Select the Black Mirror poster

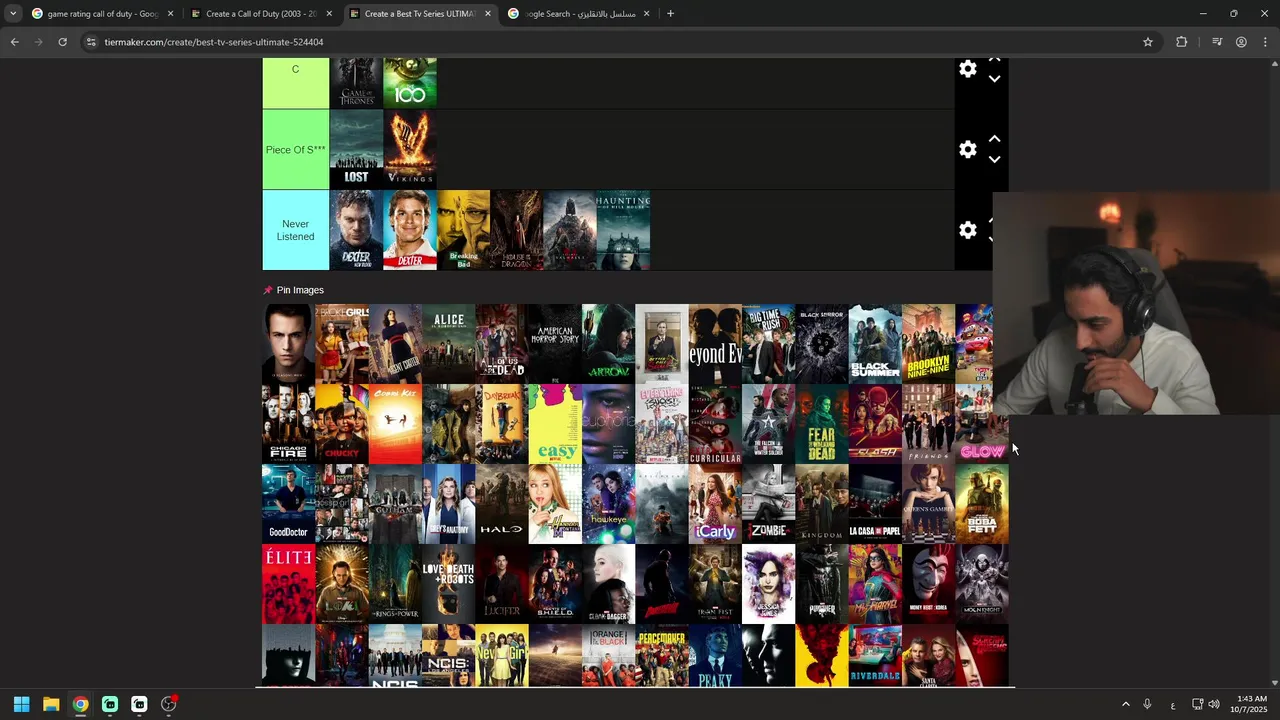click(x=821, y=344)
